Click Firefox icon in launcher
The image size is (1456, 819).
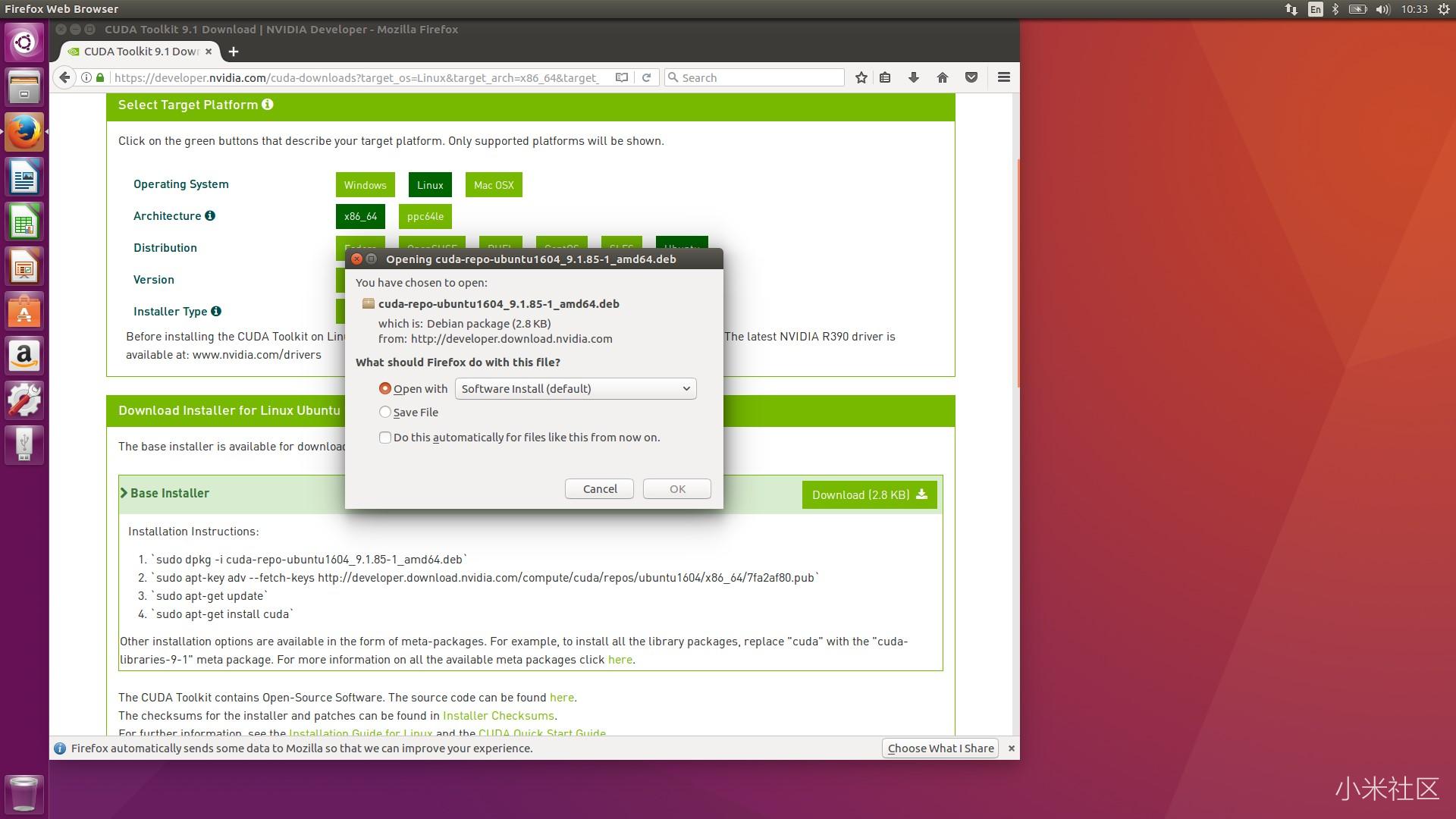click(x=24, y=132)
